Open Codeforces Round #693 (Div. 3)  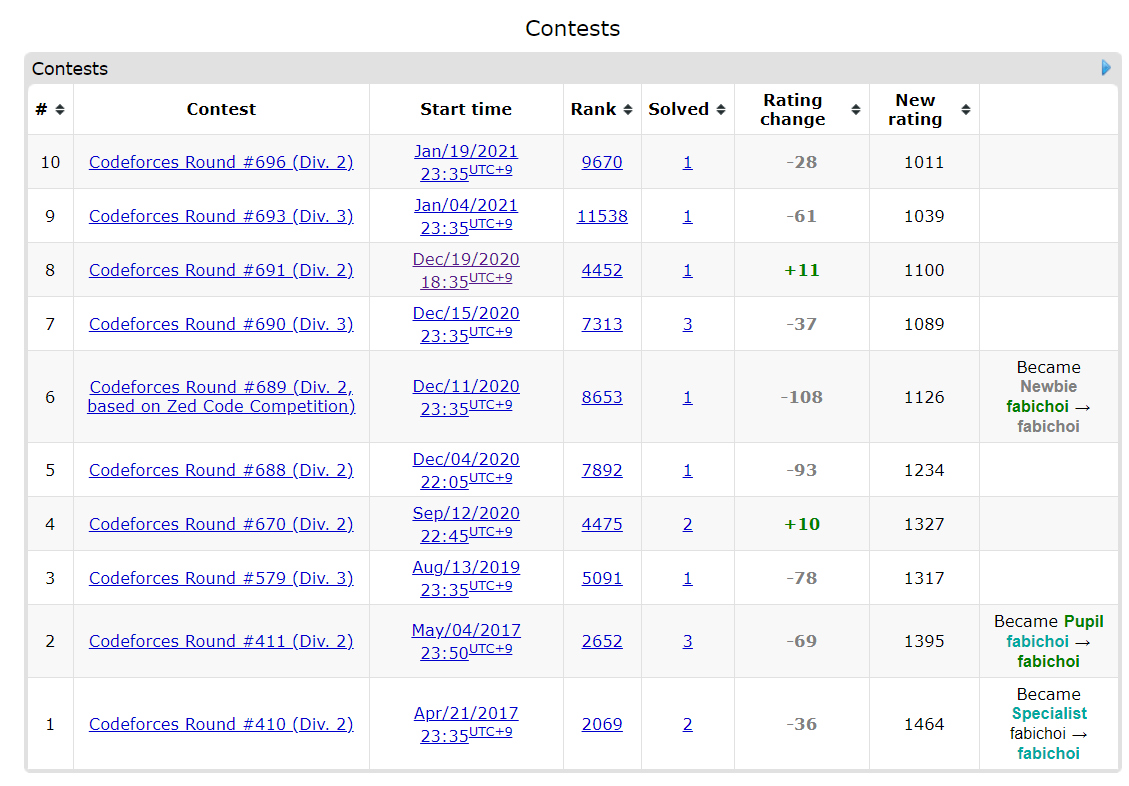click(221, 216)
